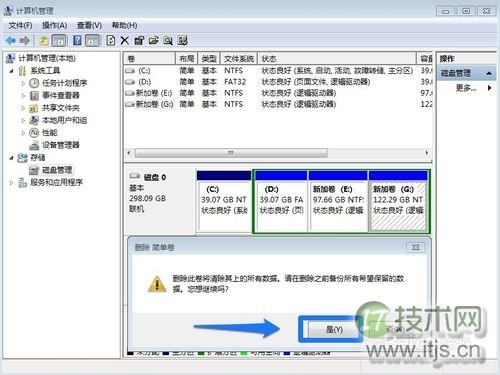
Task: Select 性能 in the tree
Action: click(x=50, y=133)
